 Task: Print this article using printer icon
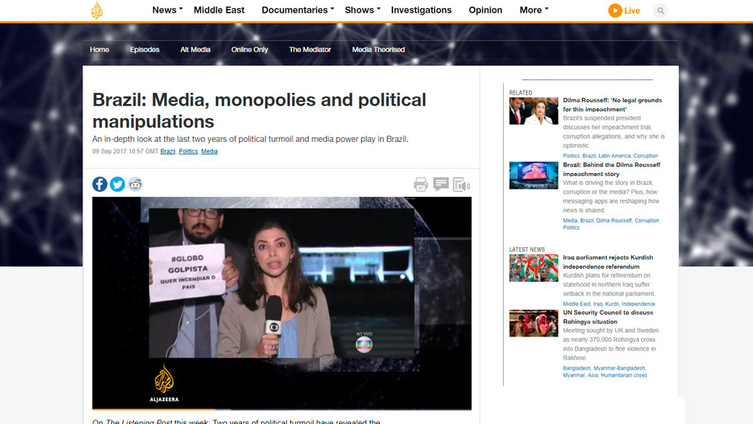pyautogui.click(x=421, y=184)
